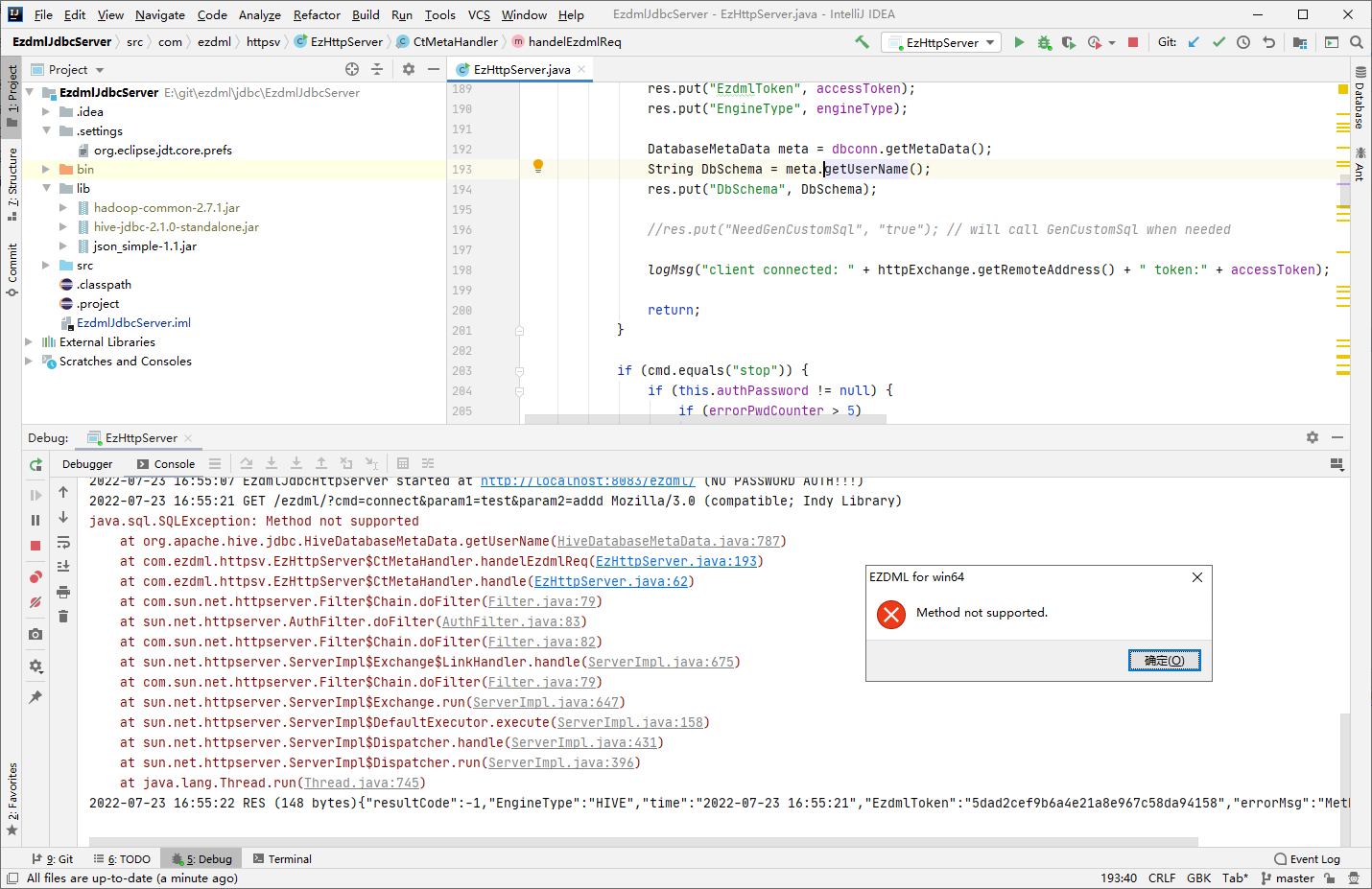Start debugging with the bug icon
Image resolution: width=1372 pixels, height=889 pixels.
pos(1044,42)
